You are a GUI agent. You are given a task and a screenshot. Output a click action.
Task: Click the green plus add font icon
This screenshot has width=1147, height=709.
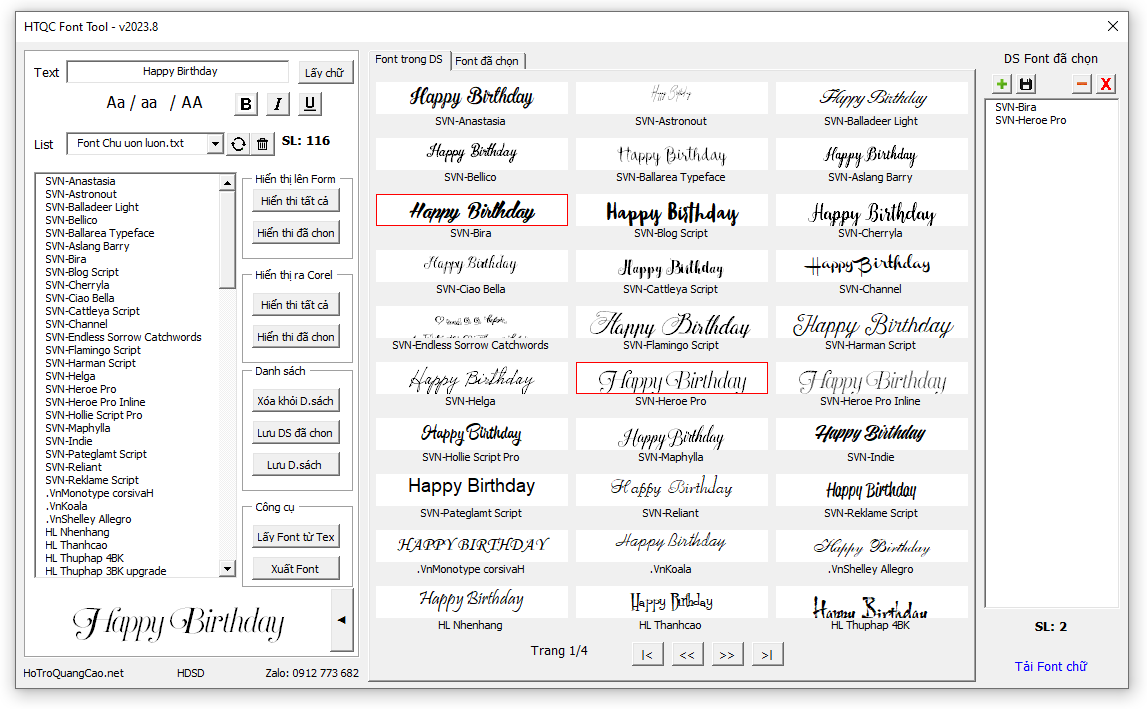coord(1001,84)
